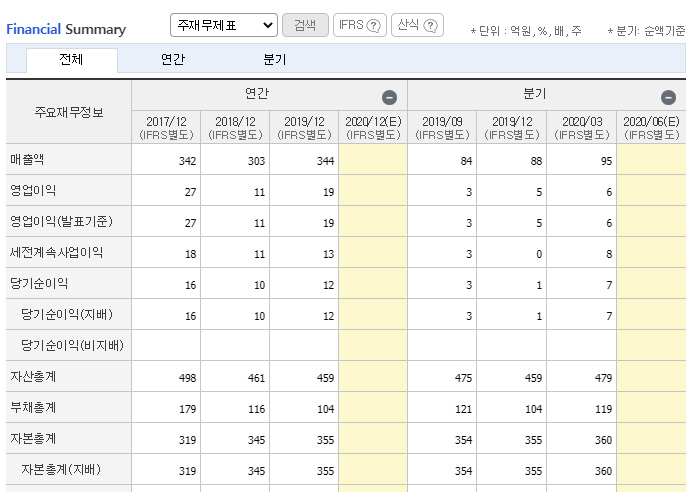Viewport: 696px width, 492px height.
Task: Click 매출액 value 344 for 2019/12
Action: (325, 161)
